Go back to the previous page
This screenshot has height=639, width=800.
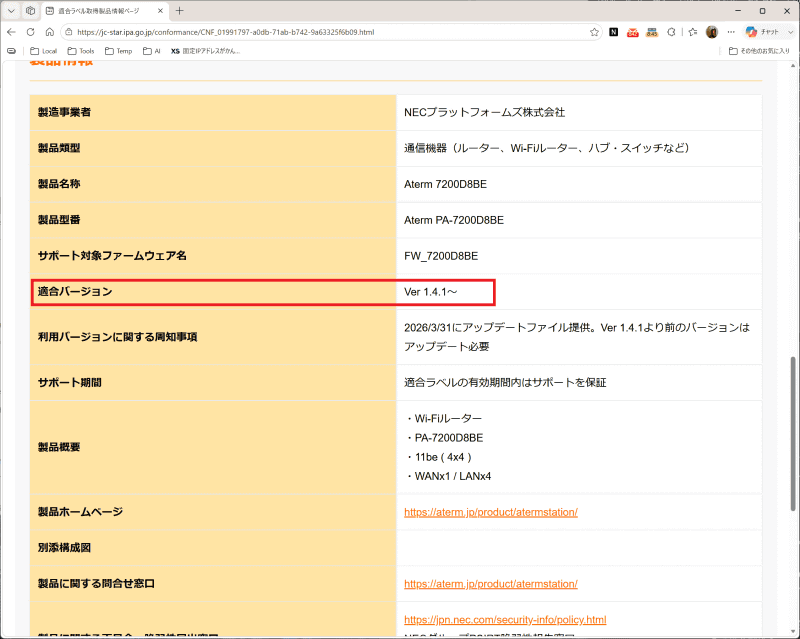tap(11, 32)
